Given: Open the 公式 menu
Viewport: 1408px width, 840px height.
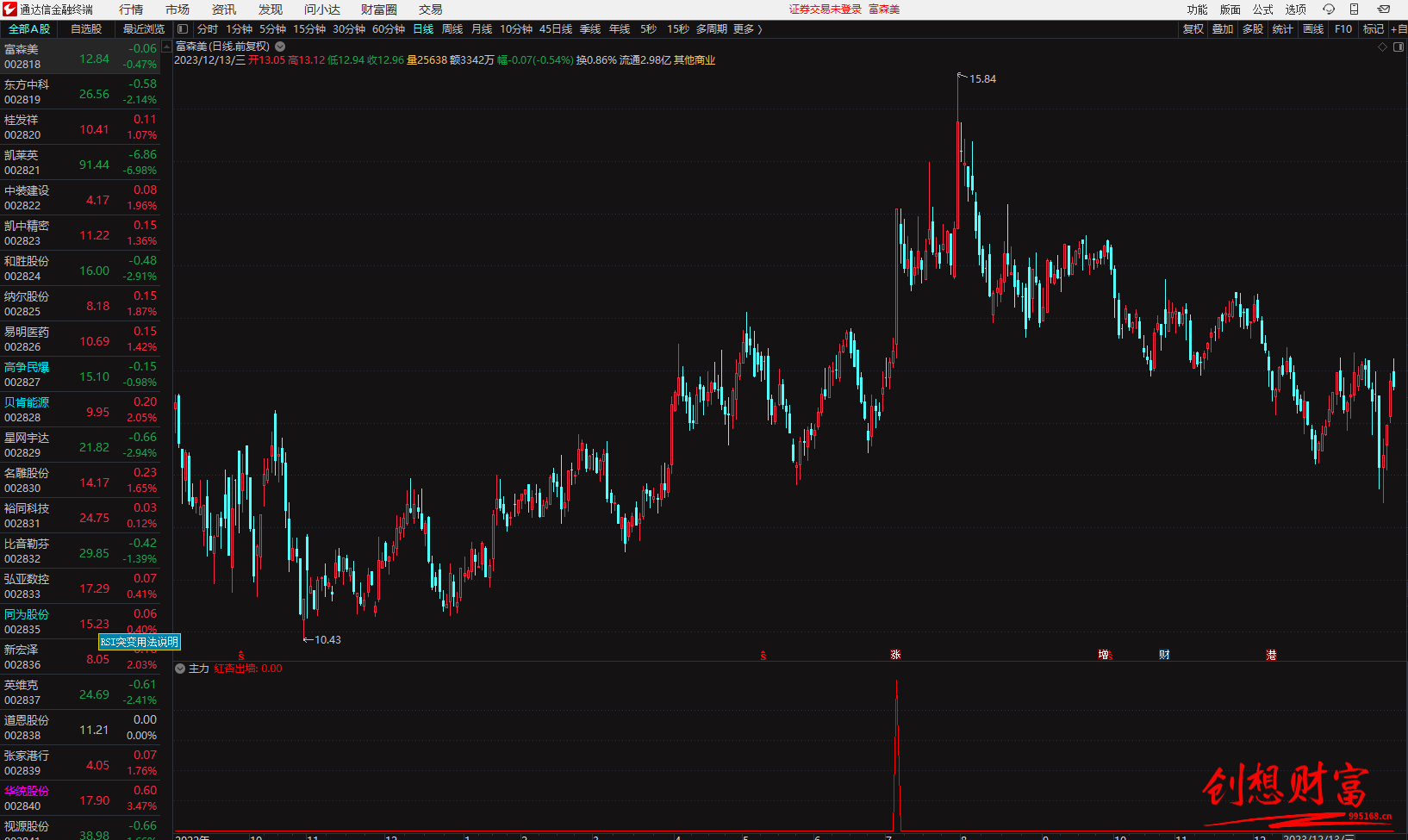Looking at the screenshot, I should pyautogui.click(x=1263, y=9).
